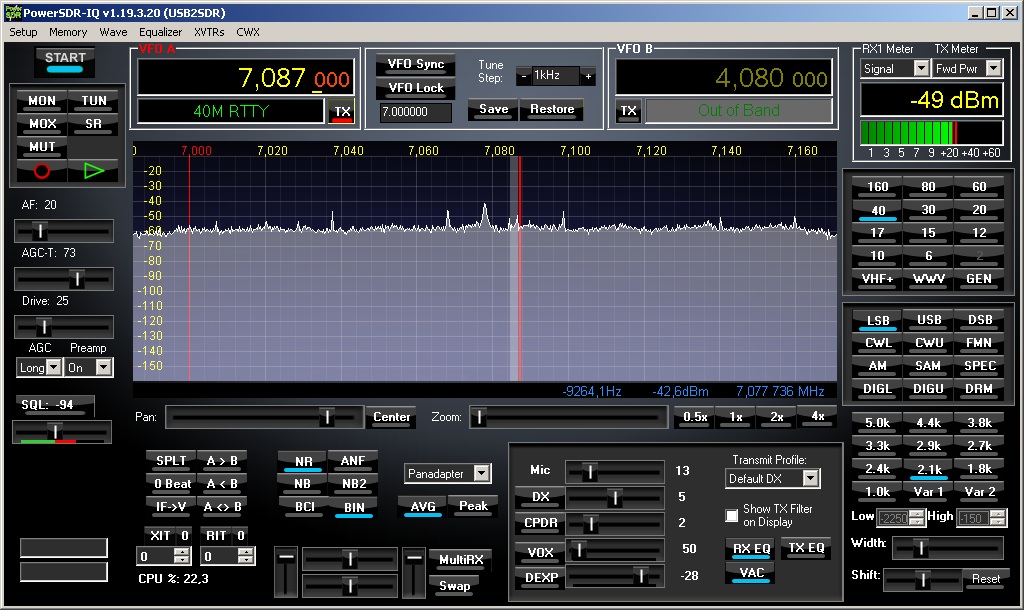Select DIGU mode
Viewport: 1024px width, 610px height.
pos(928,389)
